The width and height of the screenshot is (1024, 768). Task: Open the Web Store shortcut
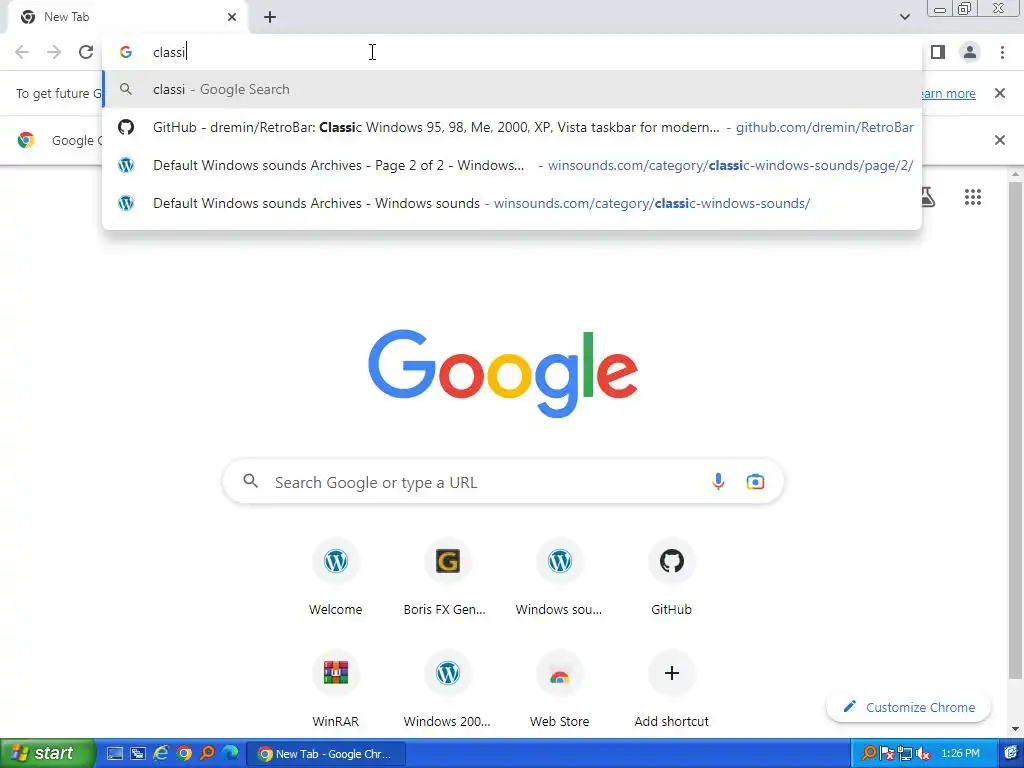(x=560, y=690)
